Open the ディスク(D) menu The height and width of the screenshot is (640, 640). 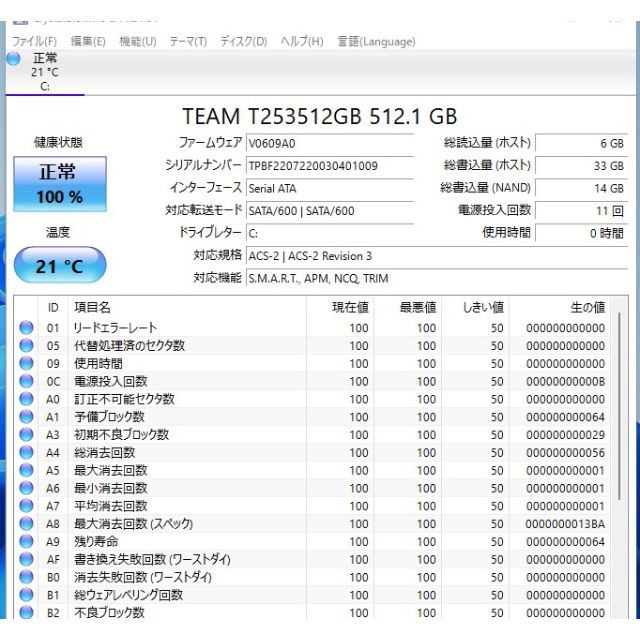[244, 41]
